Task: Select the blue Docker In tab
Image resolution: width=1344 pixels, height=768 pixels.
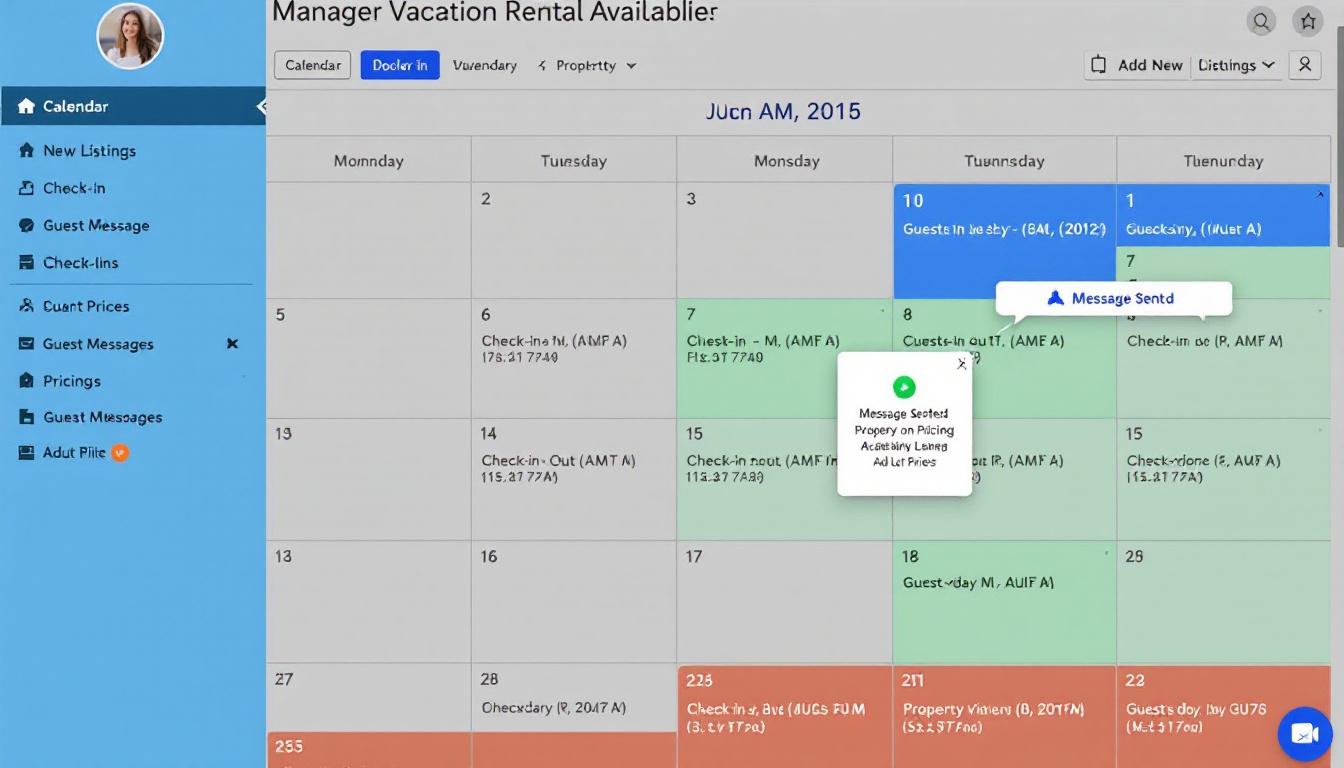Action: point(399,64)
